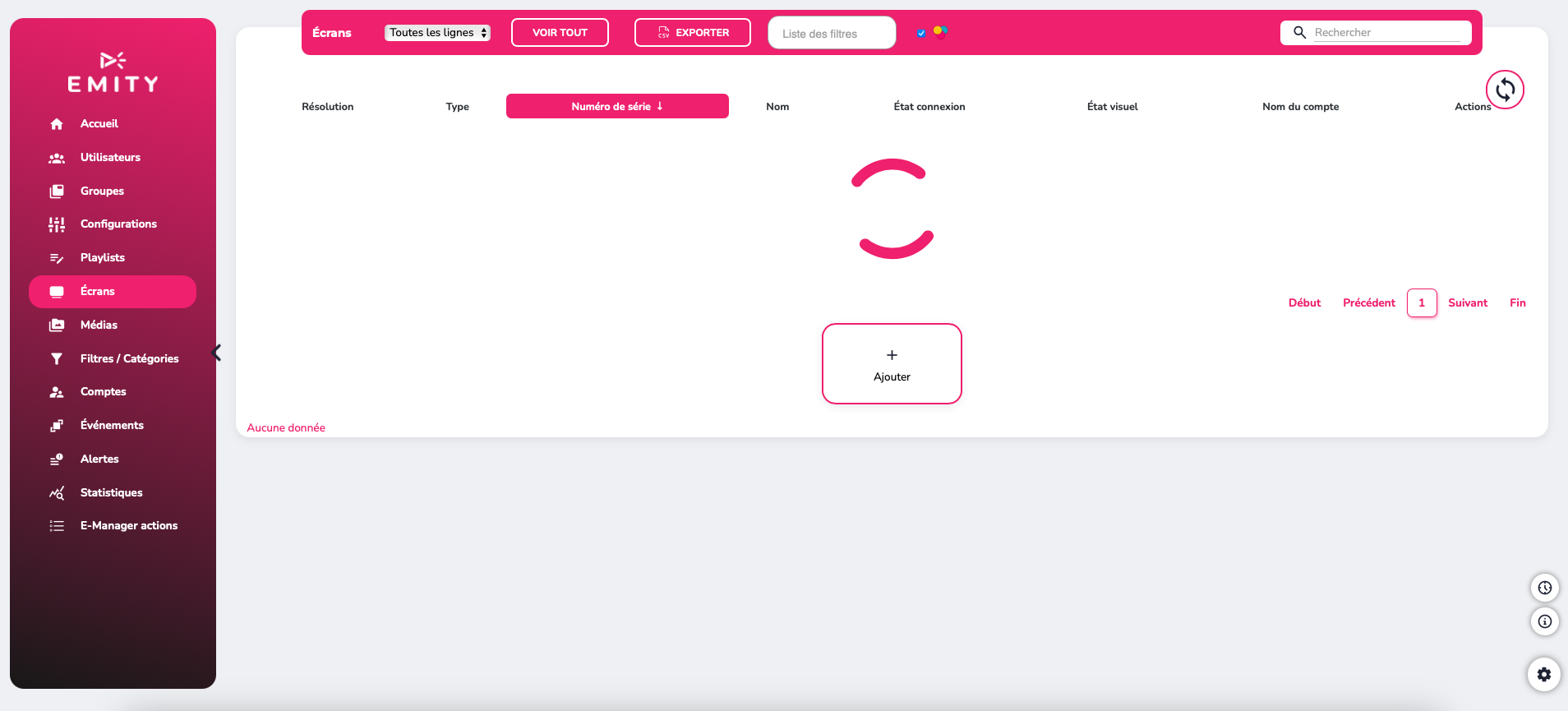Go to Événements in the sidebar

point(113,426)
